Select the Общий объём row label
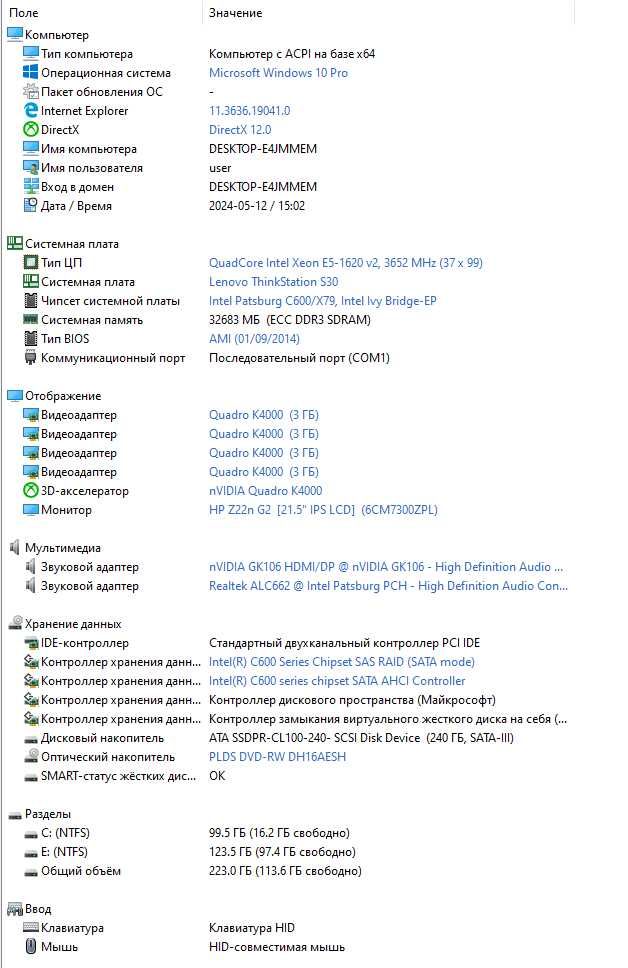 [x=81, y=871]
